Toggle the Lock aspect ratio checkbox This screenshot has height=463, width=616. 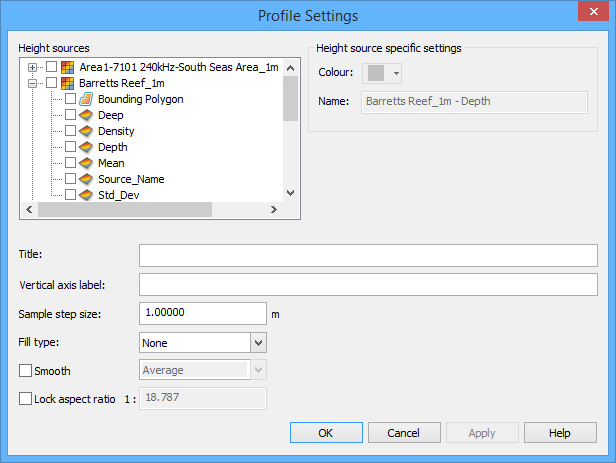[26, 399]
